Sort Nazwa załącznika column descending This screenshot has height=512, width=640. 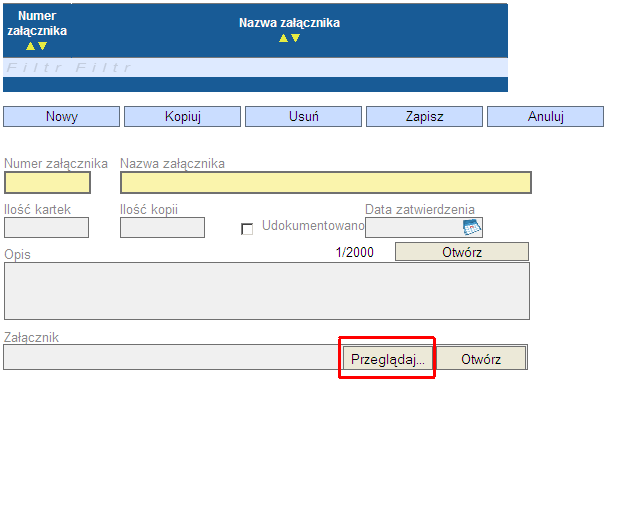click(296, 38)
